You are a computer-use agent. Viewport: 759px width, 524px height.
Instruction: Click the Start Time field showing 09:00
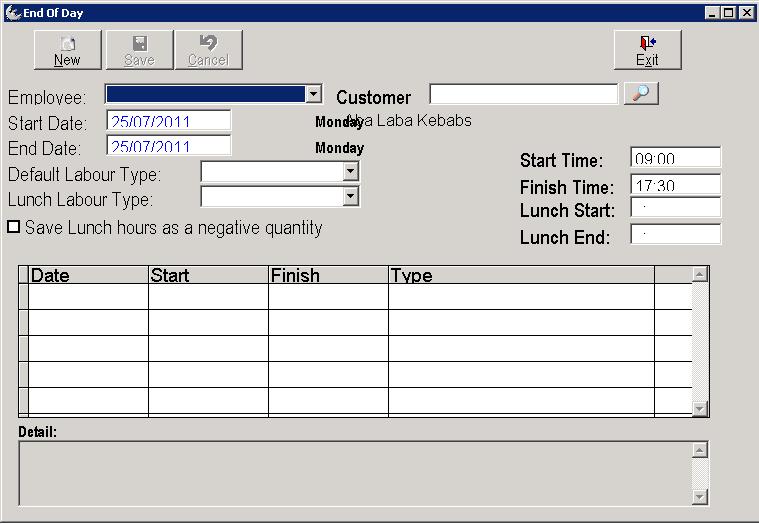tap(675, 159)
